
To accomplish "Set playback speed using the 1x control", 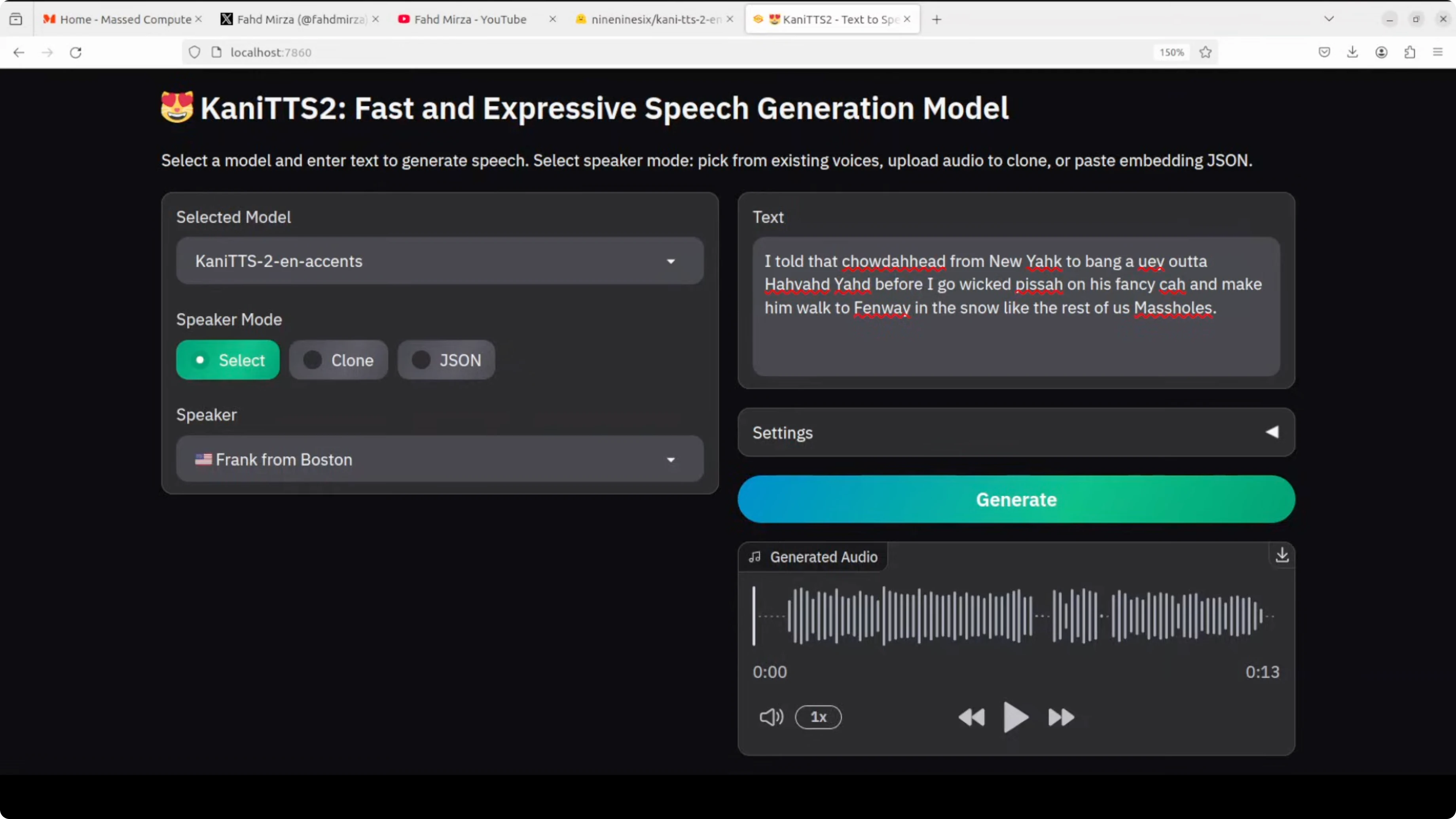I will tap(819, 717).
